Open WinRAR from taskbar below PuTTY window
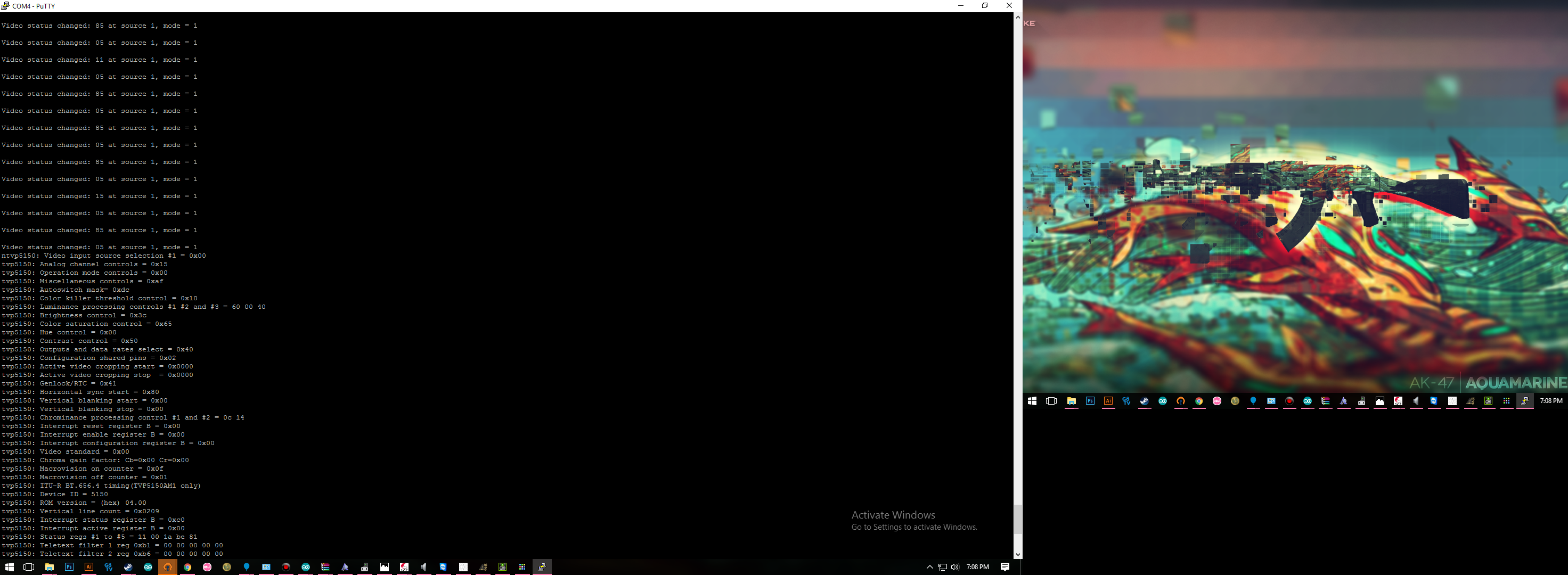1568x575 pixels. pyautogui.click(x=325, y=567)
